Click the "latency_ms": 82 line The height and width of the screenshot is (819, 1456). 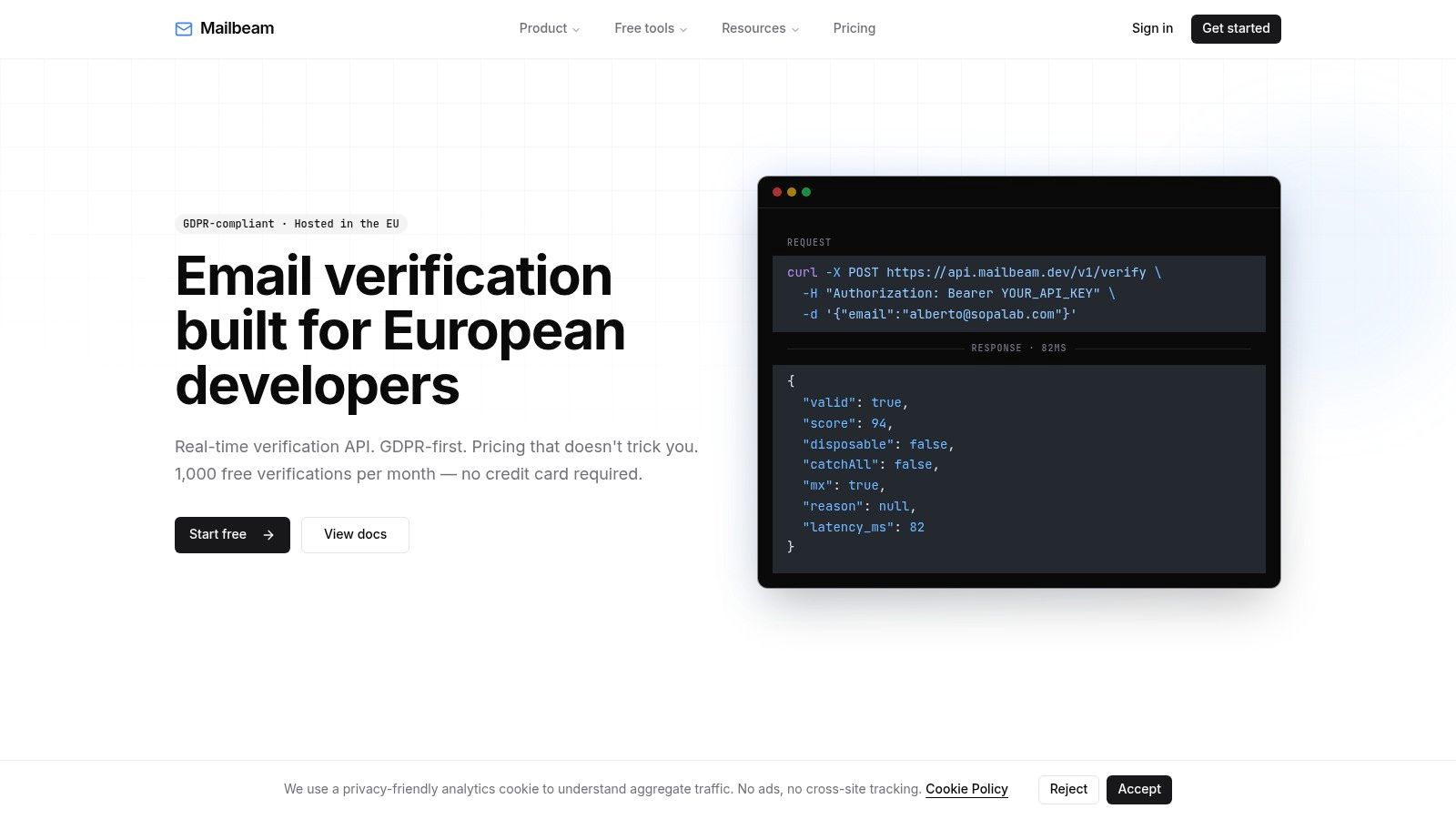864,527
